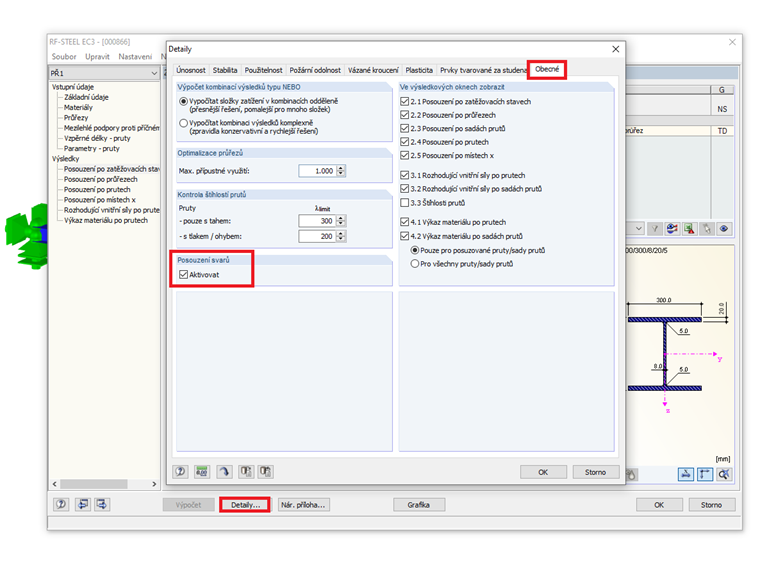Click the help icon in the RF-STEEL window's bottom bar
760x570 pixels.
tap(61, 505)
